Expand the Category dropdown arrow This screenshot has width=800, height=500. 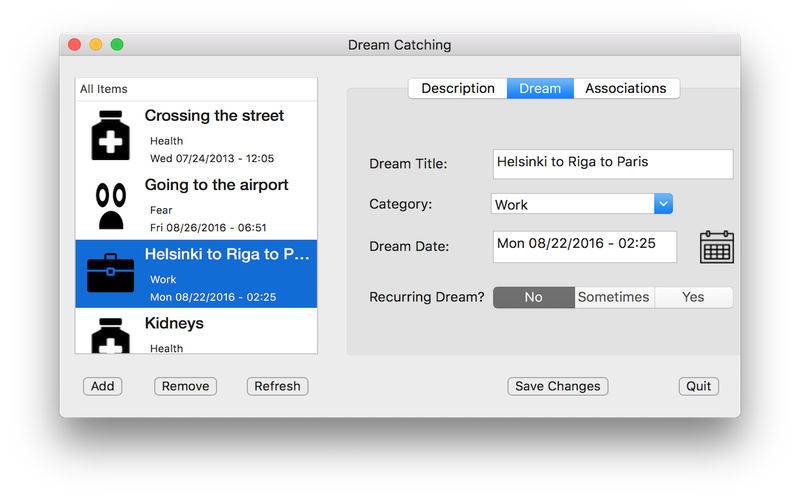click(663, 204)
